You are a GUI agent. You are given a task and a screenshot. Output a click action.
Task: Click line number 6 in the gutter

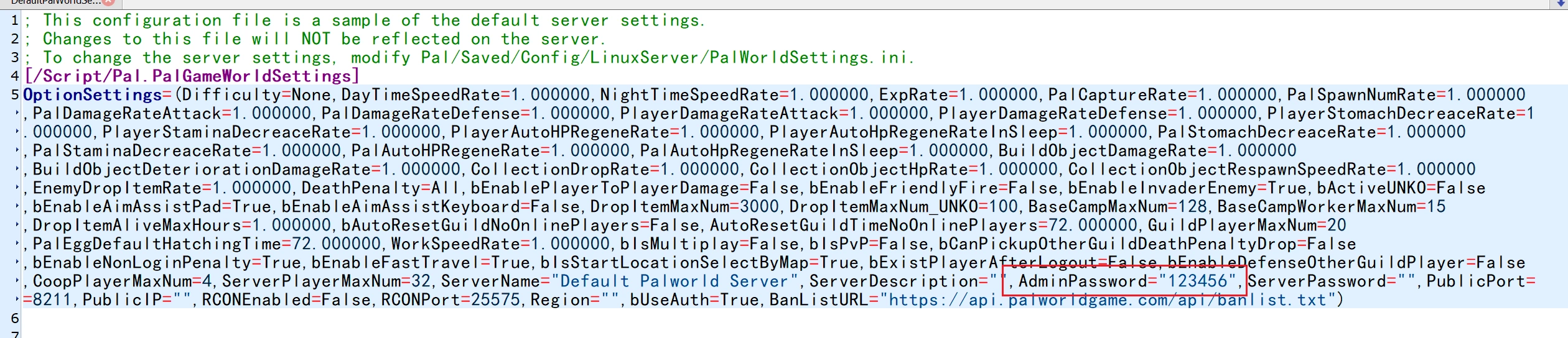pos(14,319)
